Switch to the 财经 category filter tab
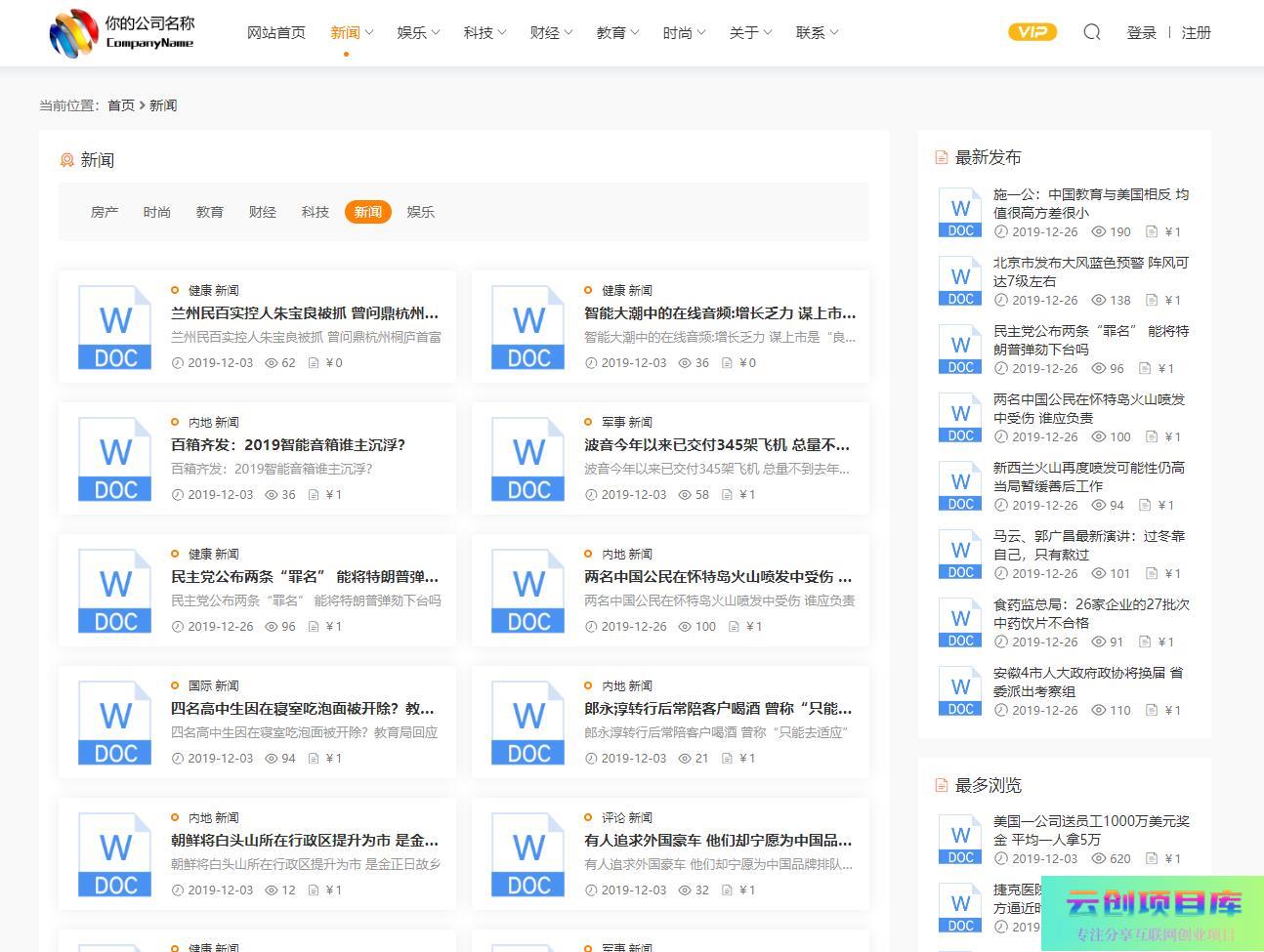This screenshot has width=1264, height=952. coord(263,212)
